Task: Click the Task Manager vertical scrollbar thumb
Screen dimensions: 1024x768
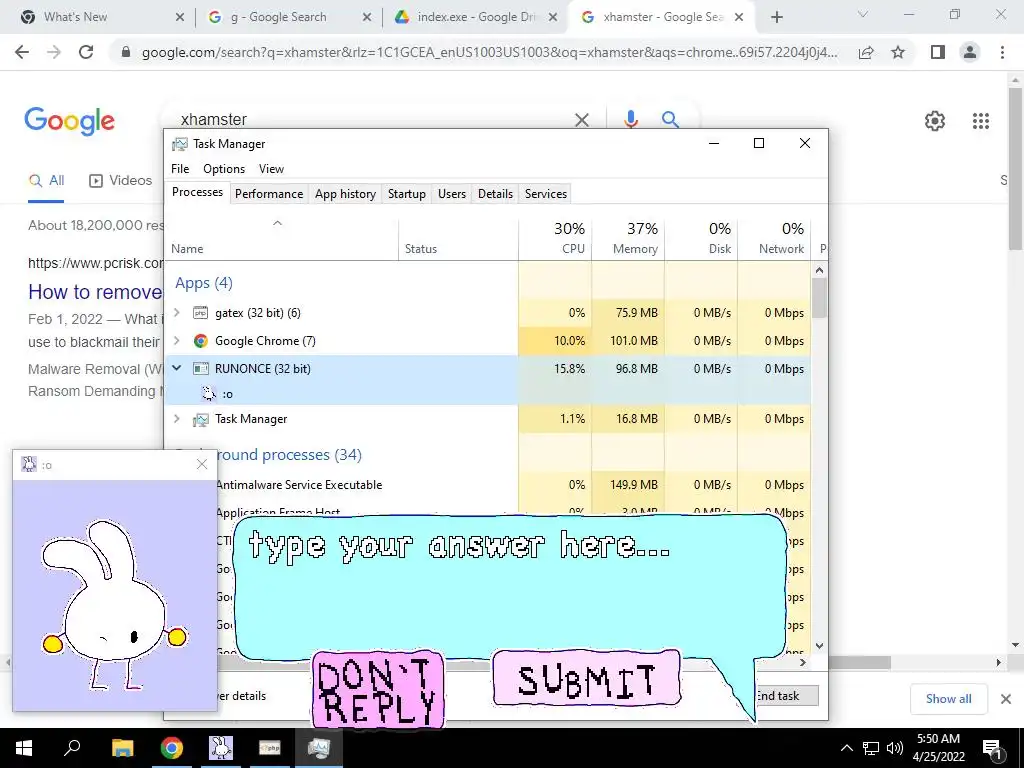Action: pos(819,298)
